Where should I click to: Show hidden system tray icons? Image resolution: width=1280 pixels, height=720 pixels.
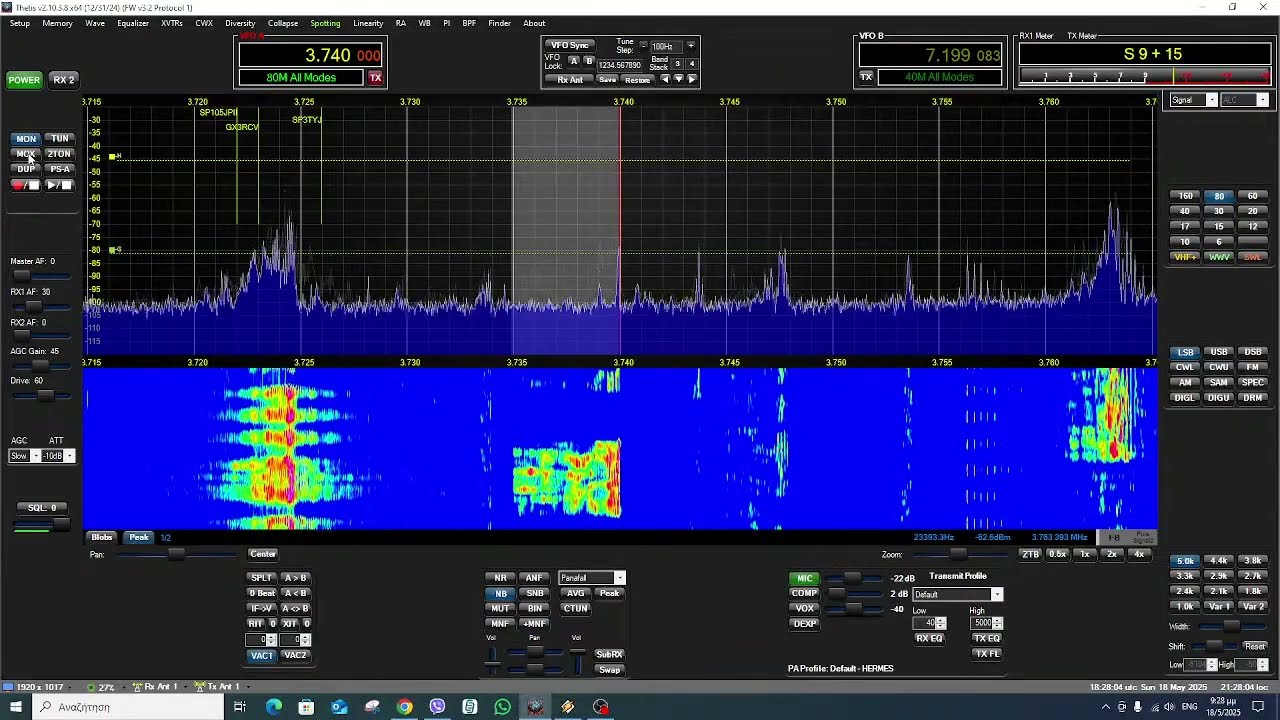point(1105,707)
